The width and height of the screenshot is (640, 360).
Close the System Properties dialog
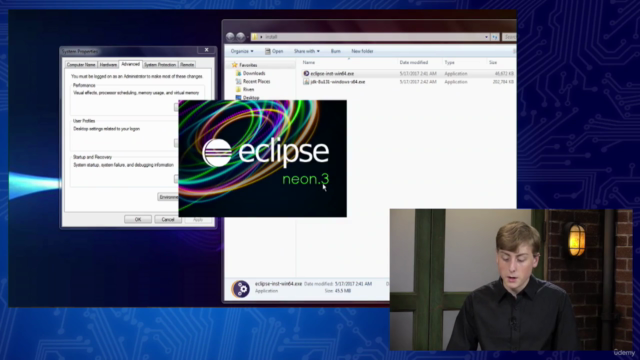pyautogui.click(x=207, y=50)
